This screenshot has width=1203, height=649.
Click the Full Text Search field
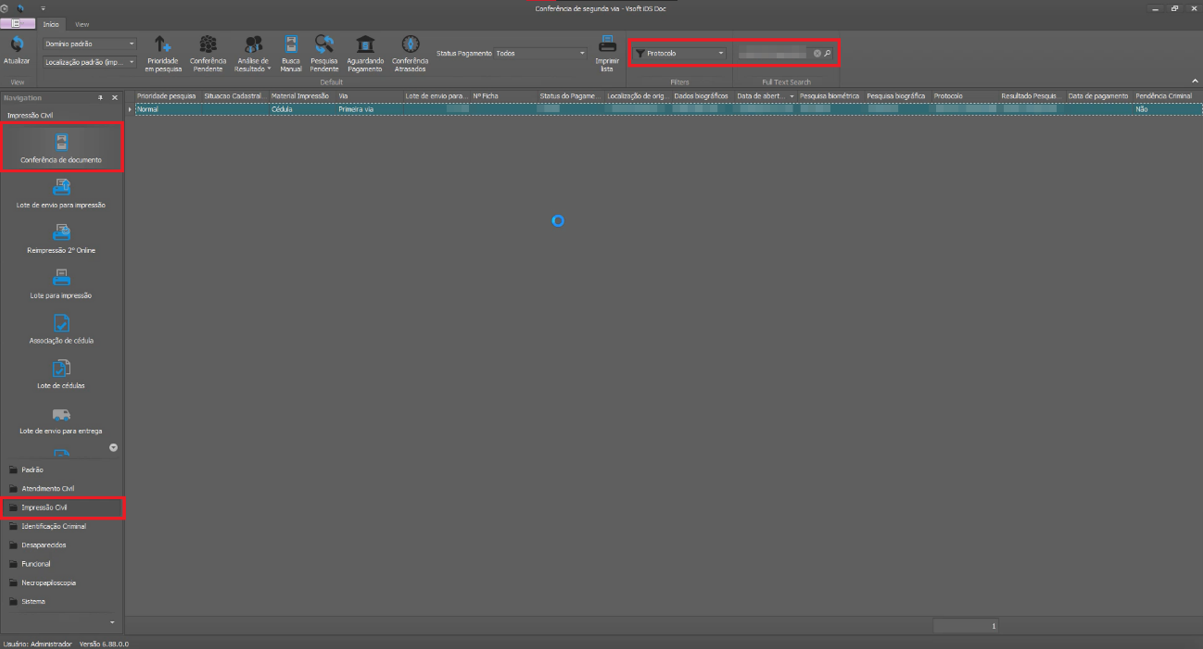772,53
